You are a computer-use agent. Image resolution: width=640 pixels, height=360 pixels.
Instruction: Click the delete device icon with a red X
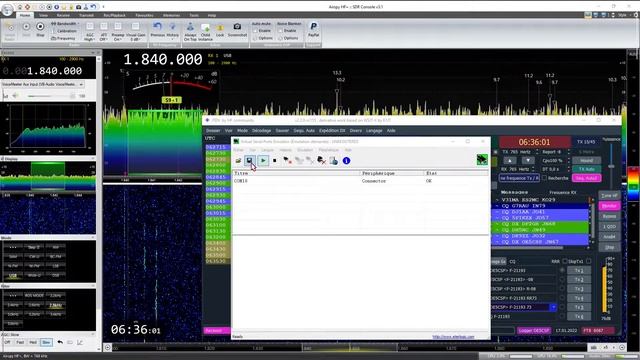pyautogui.click(x=322, y=161)
